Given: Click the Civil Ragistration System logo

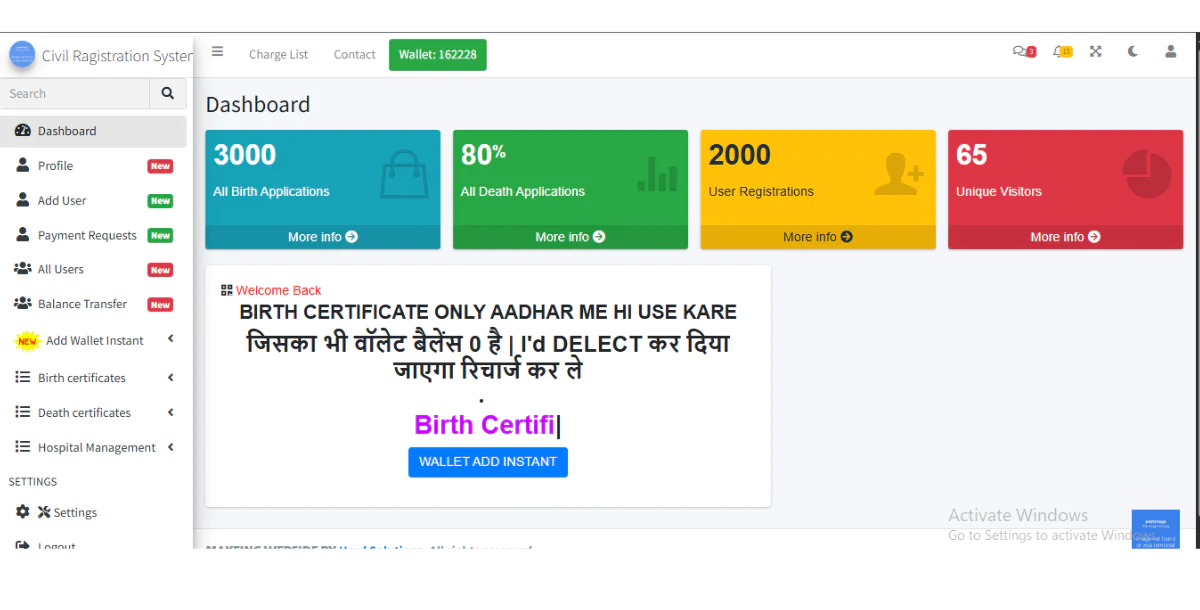Looking at the screenshot, I should tap(22, 55).
